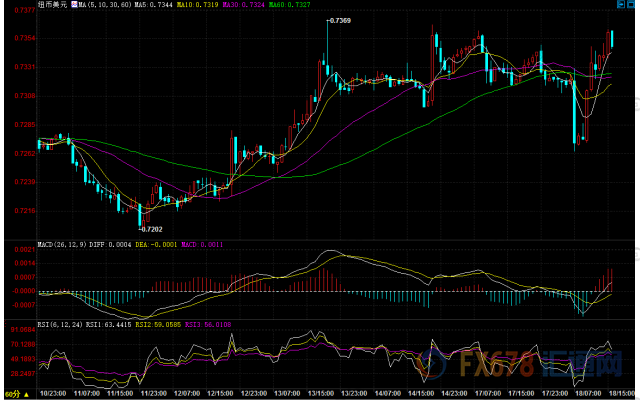Select the magenta MA30 value label
The height and width of the screenshot is (400, 640).
(x=244, y=6)
